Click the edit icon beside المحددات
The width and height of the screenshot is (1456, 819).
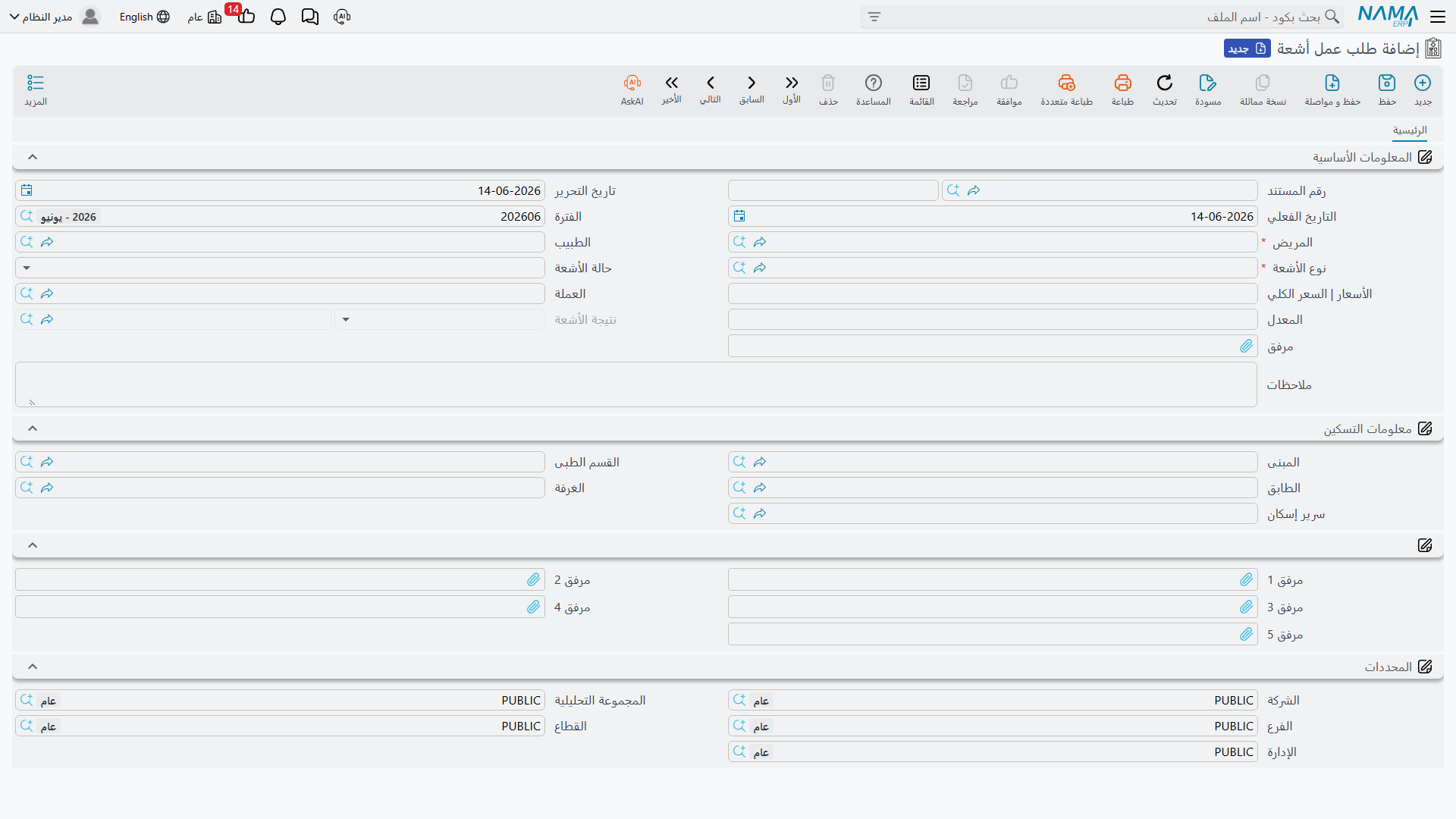coord(1425,667)
